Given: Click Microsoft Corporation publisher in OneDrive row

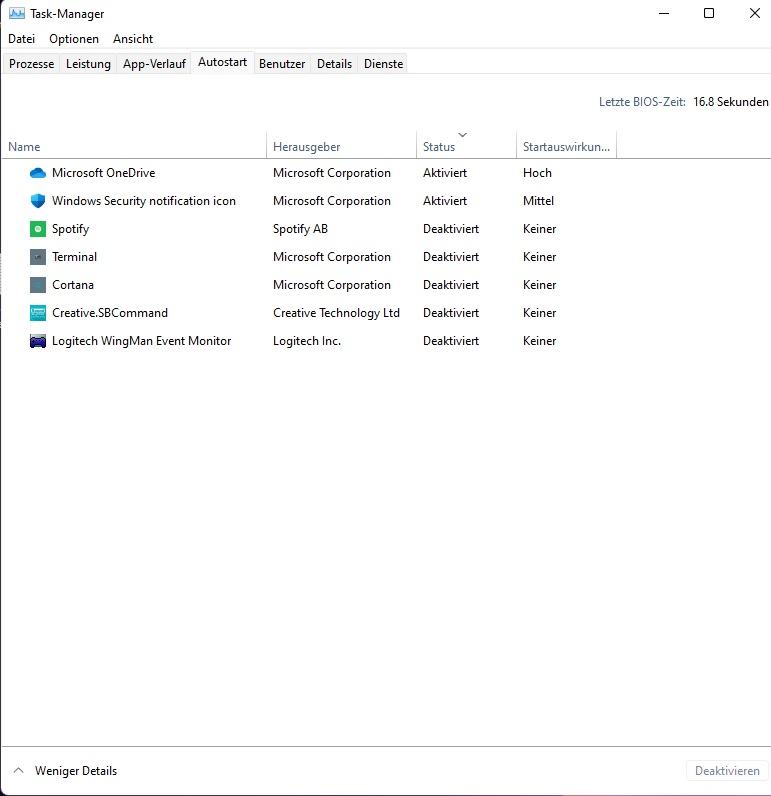Looking at the screenshot, I should pyautogui.click(x=331, y=173).
